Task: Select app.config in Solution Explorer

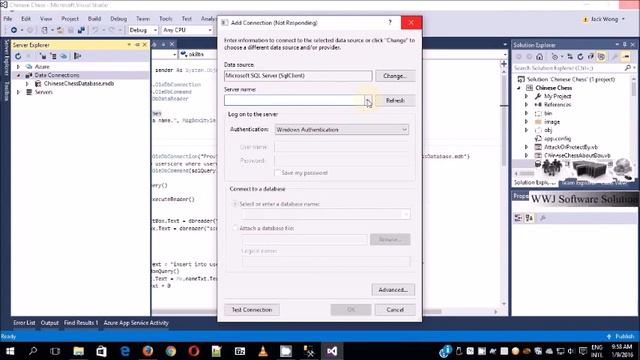Action: (x=557, y=139)
